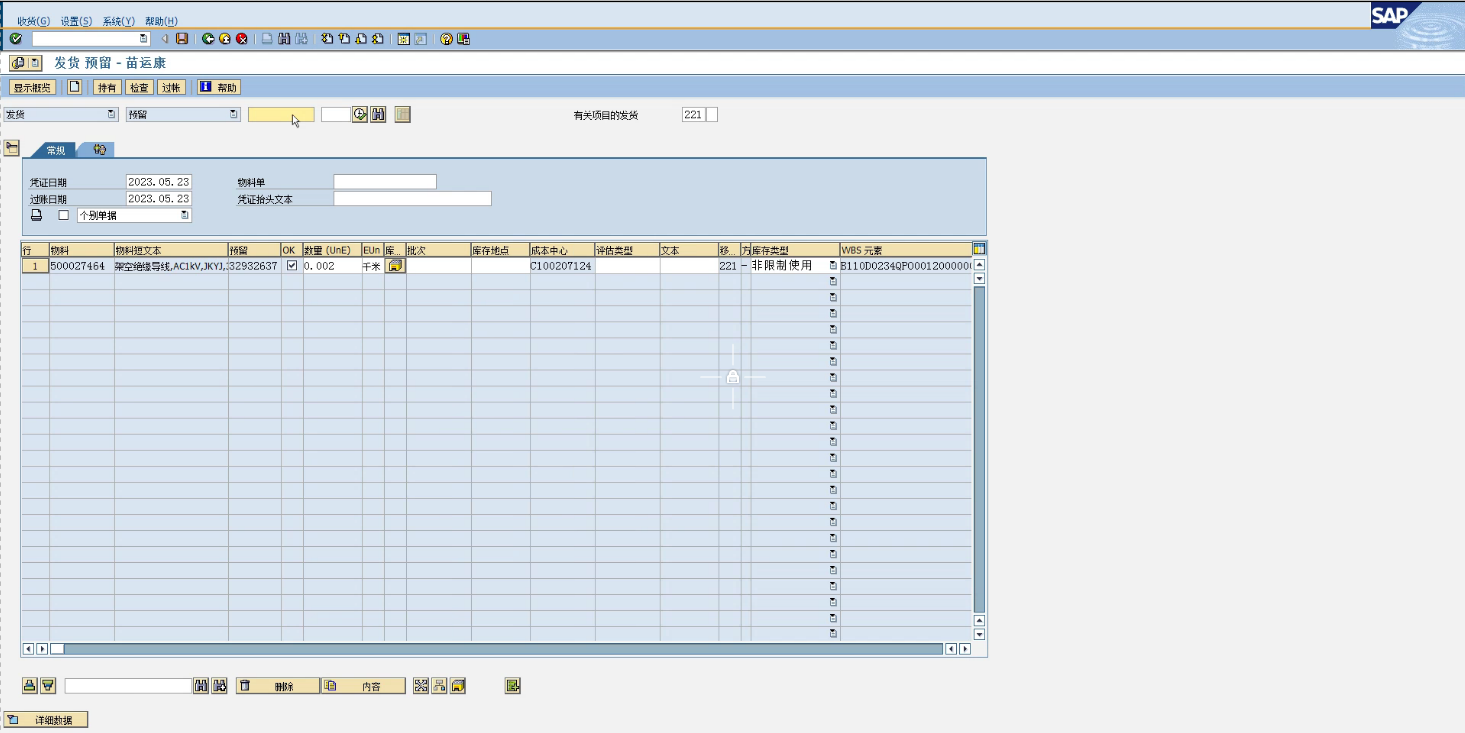Viewport: 1465px width, 733px height.
Task: Expand the 个别单据 slip type dropdown
Action: click(x=184, y=215)
